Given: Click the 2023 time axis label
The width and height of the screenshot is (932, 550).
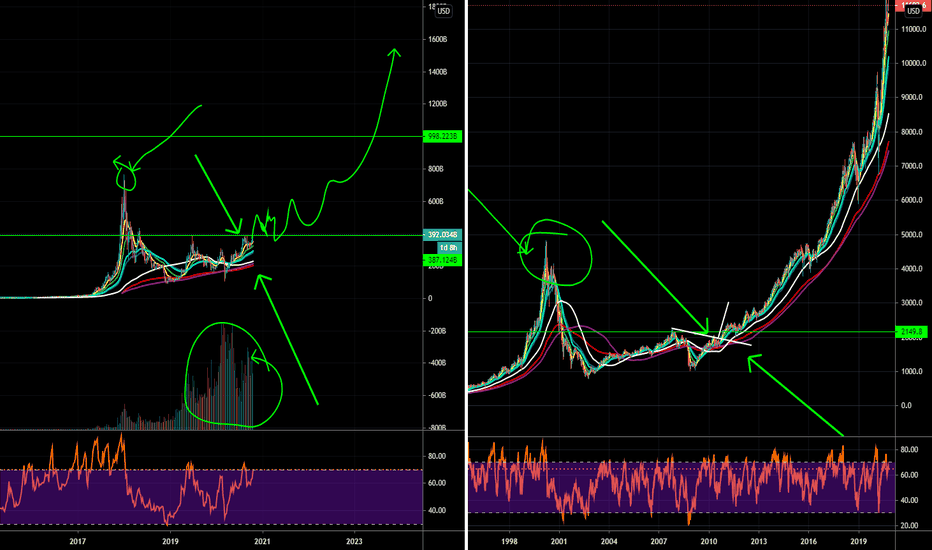Looking at the screenshot, I should 354,541.
